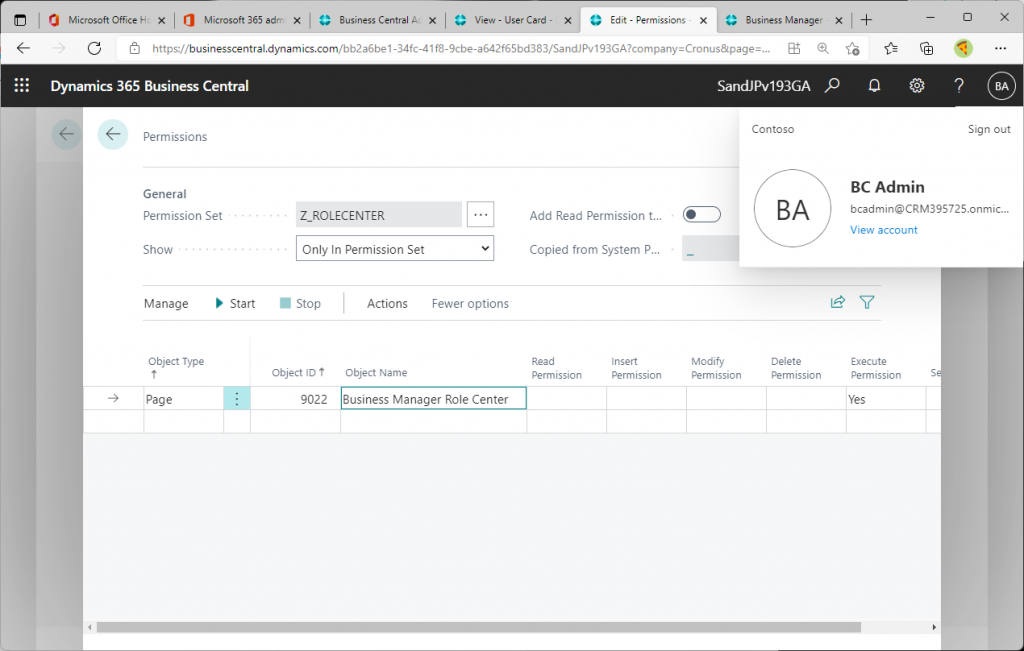Expand the Show dropdown list
1024x651 pixels.
[x=395, y=249]
